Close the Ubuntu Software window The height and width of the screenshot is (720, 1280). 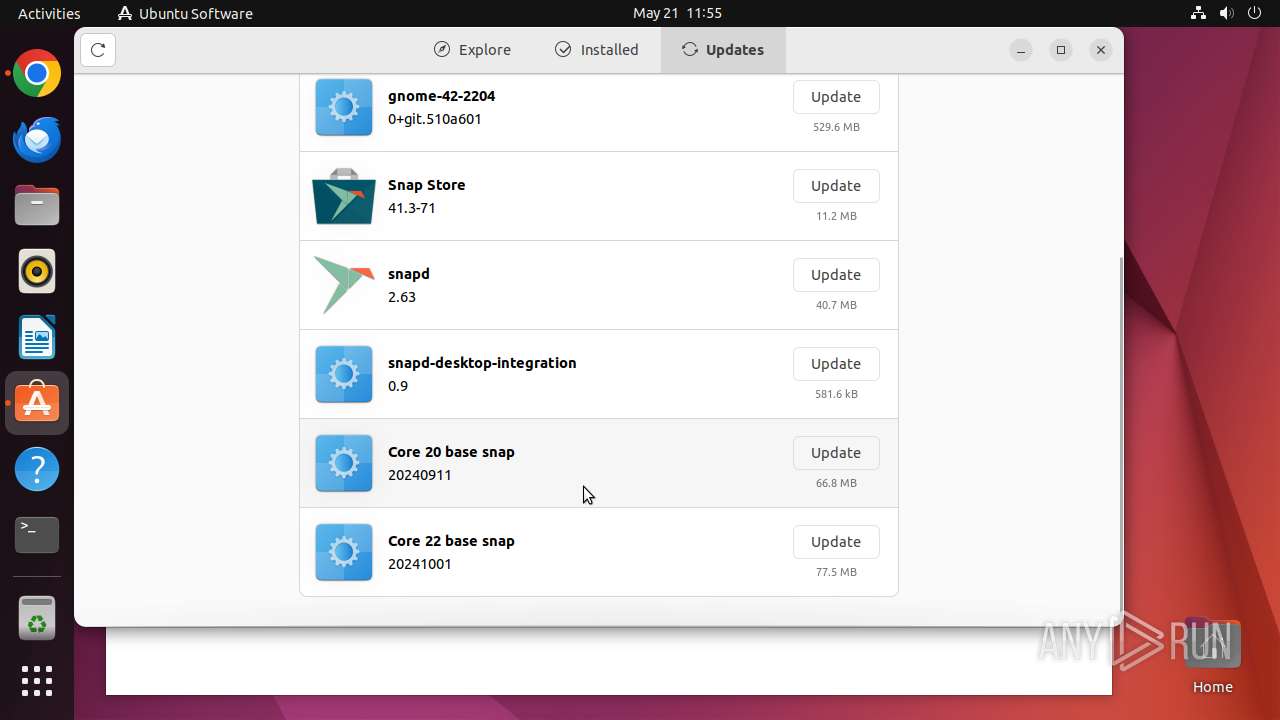coord(1101,50)
